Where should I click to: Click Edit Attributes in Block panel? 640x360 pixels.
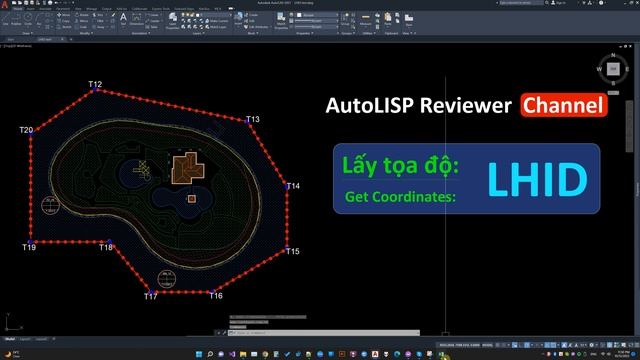(256, 27)
